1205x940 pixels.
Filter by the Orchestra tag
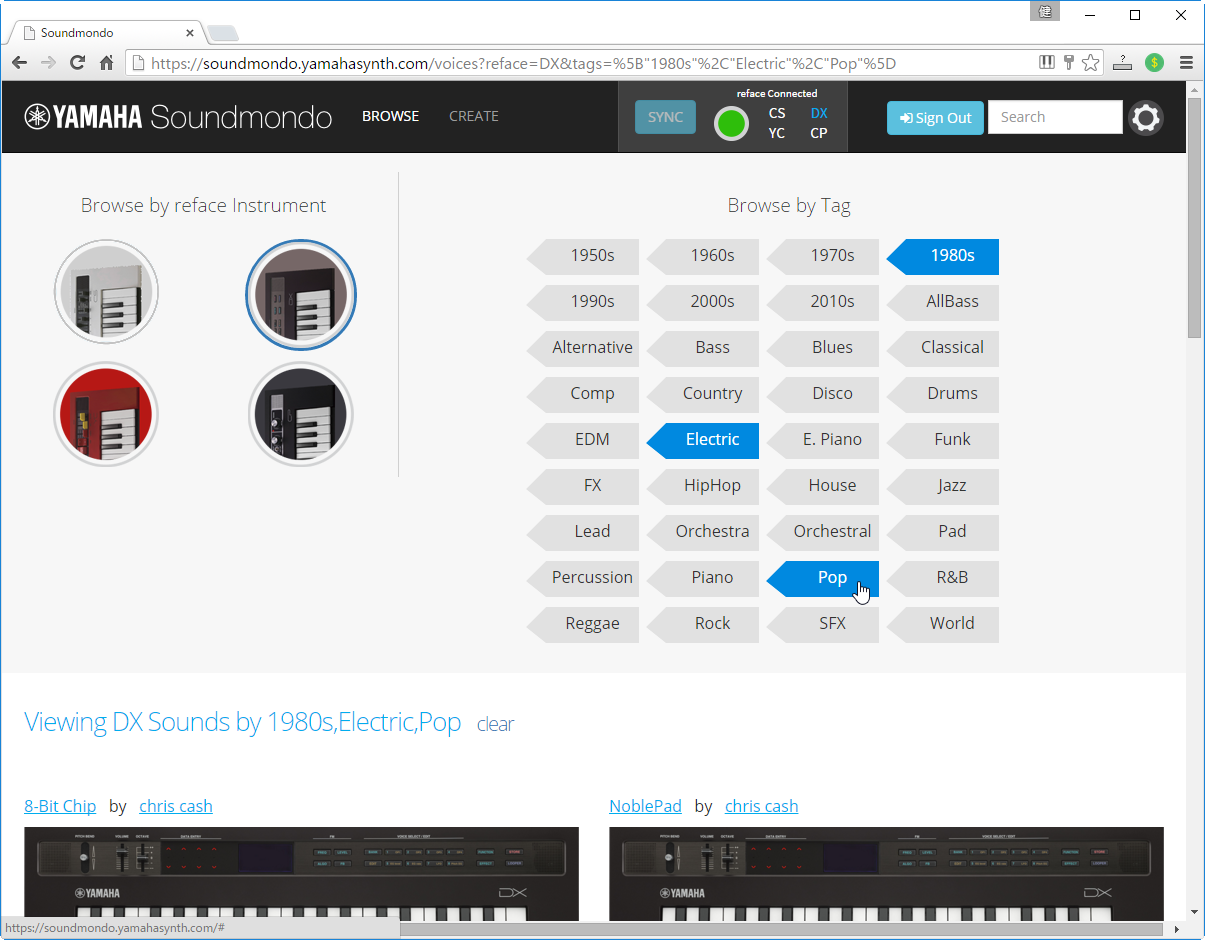703,533
